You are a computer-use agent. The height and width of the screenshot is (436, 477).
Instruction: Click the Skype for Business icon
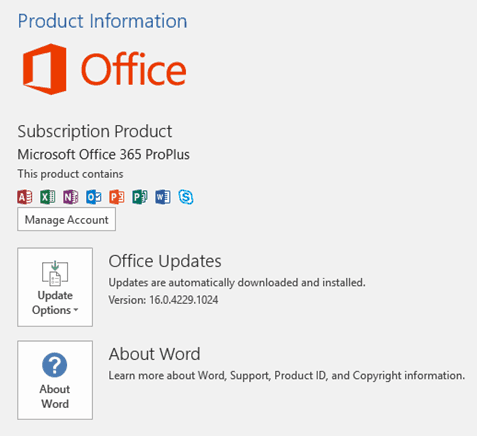(186, 197)
